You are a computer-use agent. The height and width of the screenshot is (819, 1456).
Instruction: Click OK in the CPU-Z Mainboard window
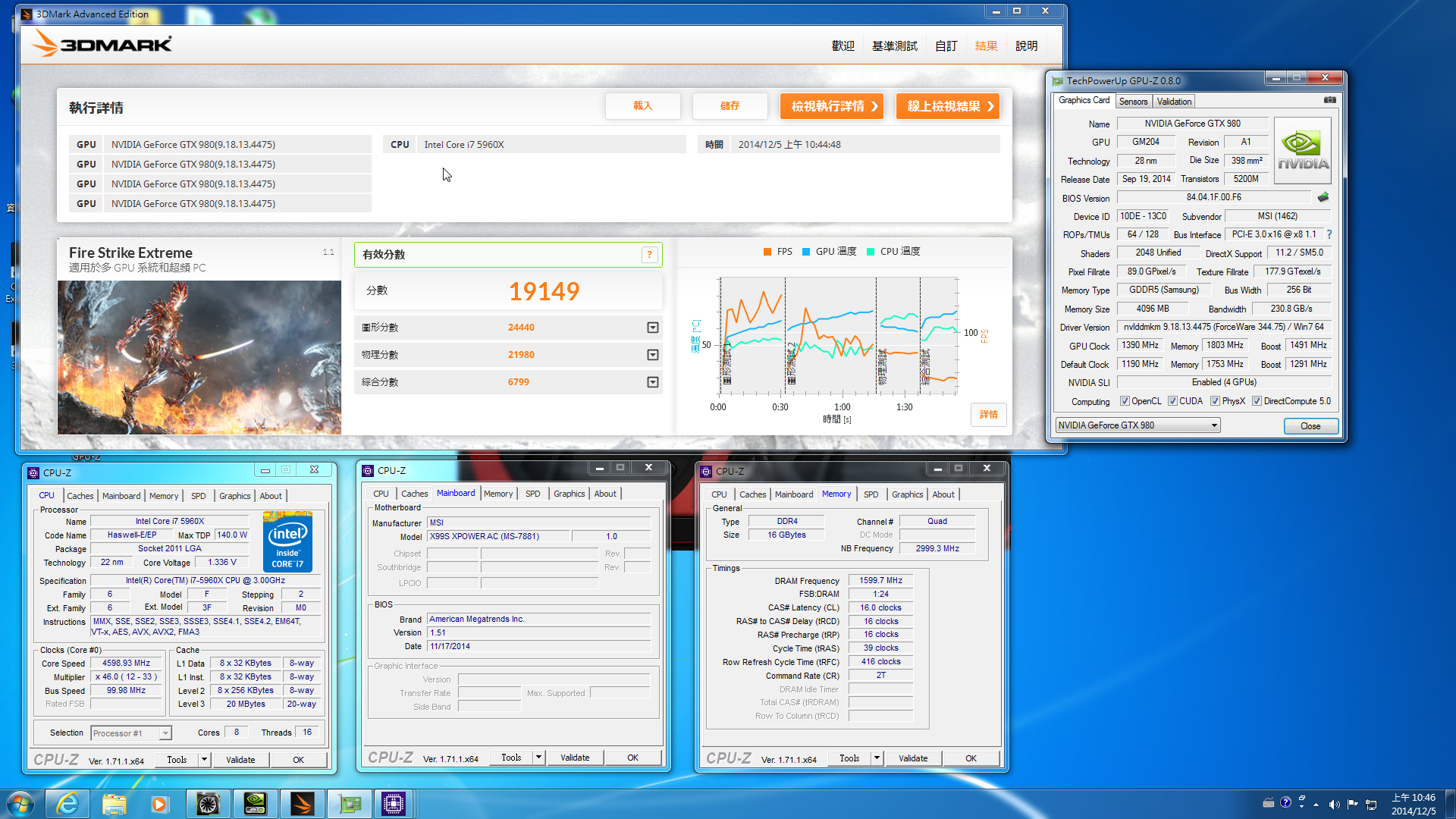coord(632,758)
